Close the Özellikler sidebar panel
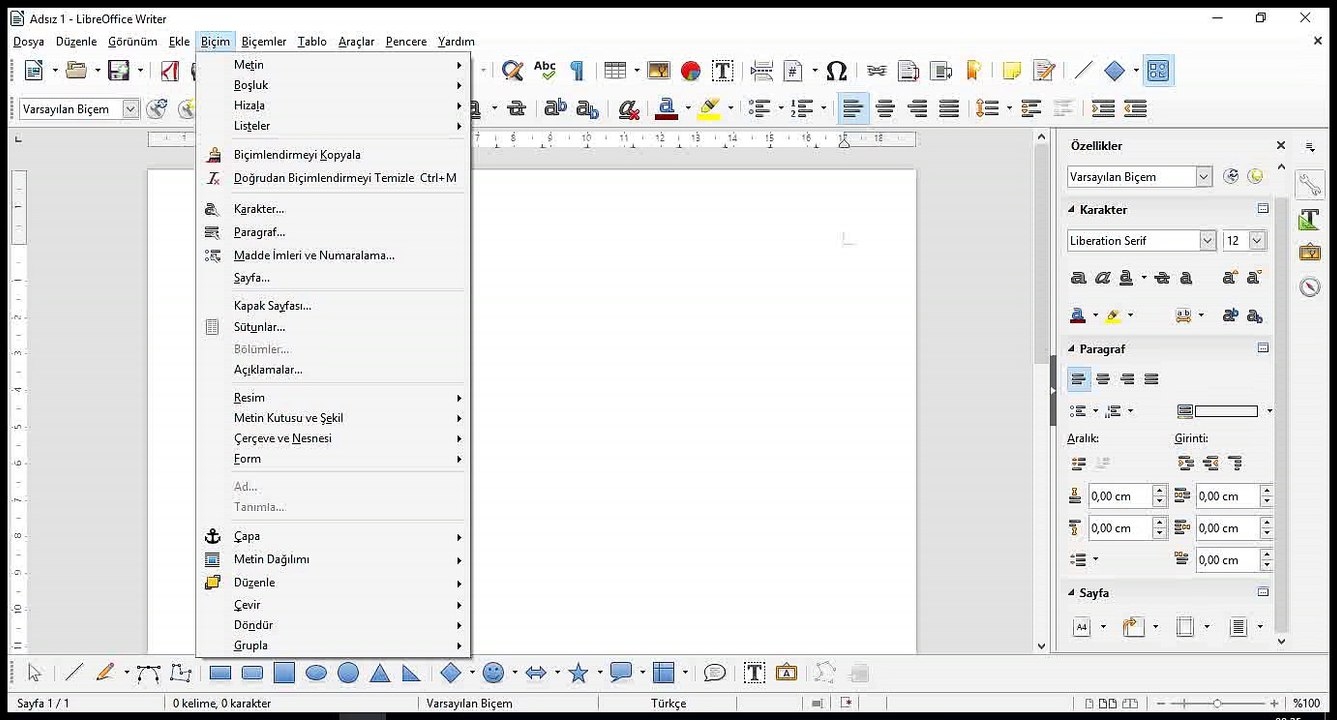Screen dimensions: 1337x720 pyautogui.click(x=1281, y=145)
